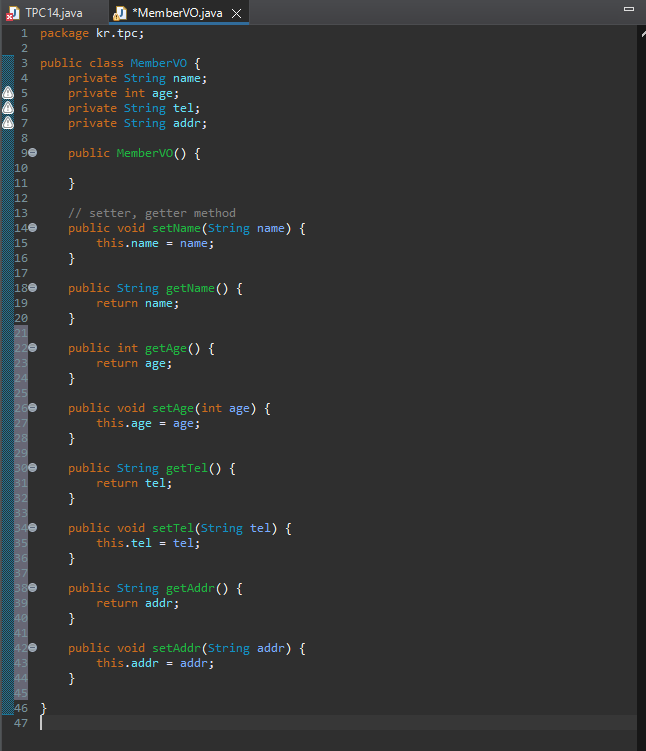
Task: Click 'return name;' on line 19
Action: 137,303
